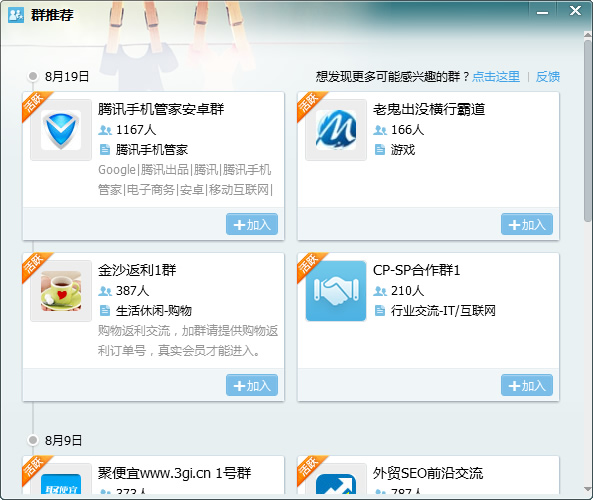593x500 pixels.
Task: Click group name 金沙返利1群
Action: [137, 270]
